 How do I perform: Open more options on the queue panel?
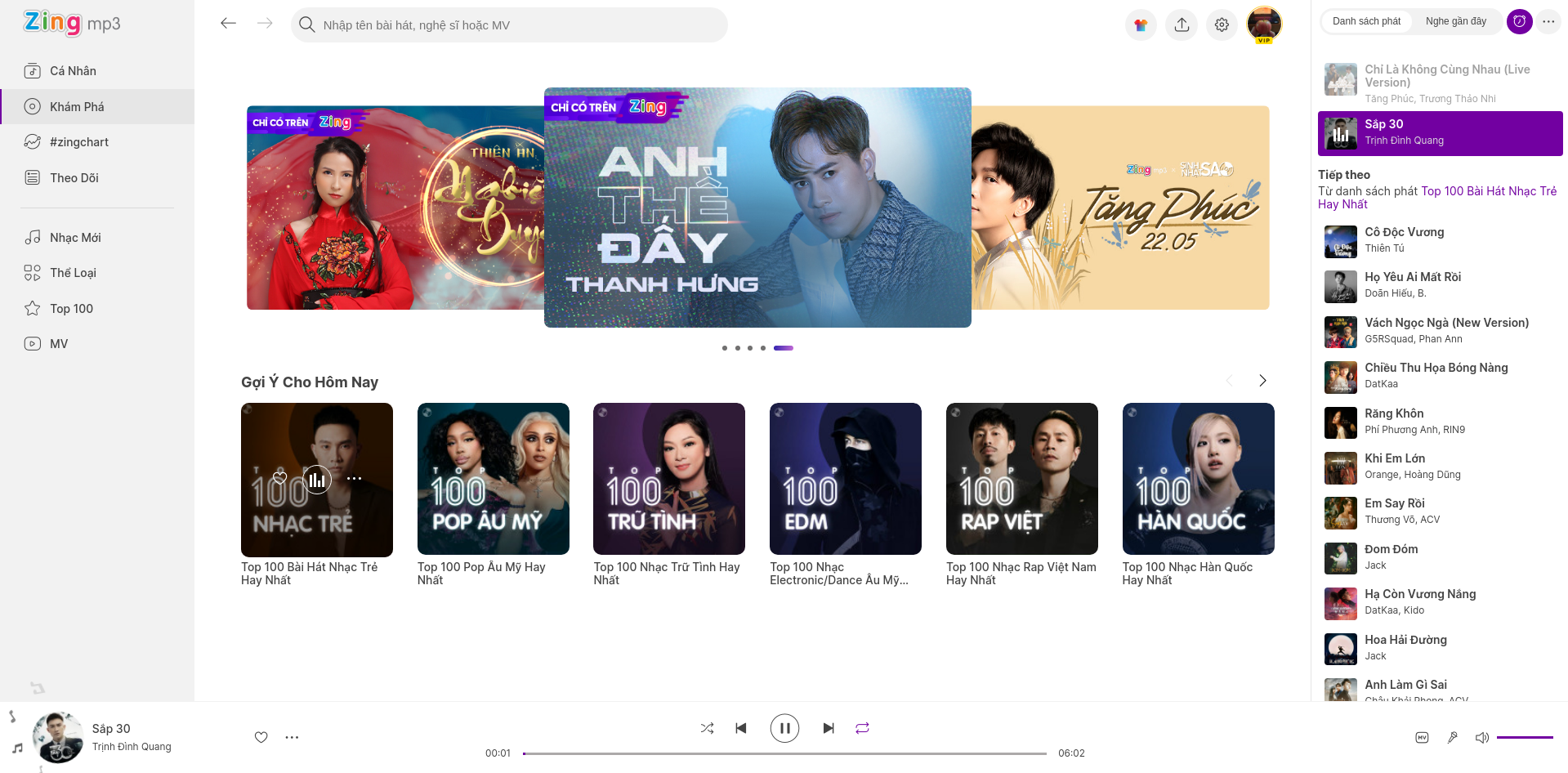[1548, 21]
